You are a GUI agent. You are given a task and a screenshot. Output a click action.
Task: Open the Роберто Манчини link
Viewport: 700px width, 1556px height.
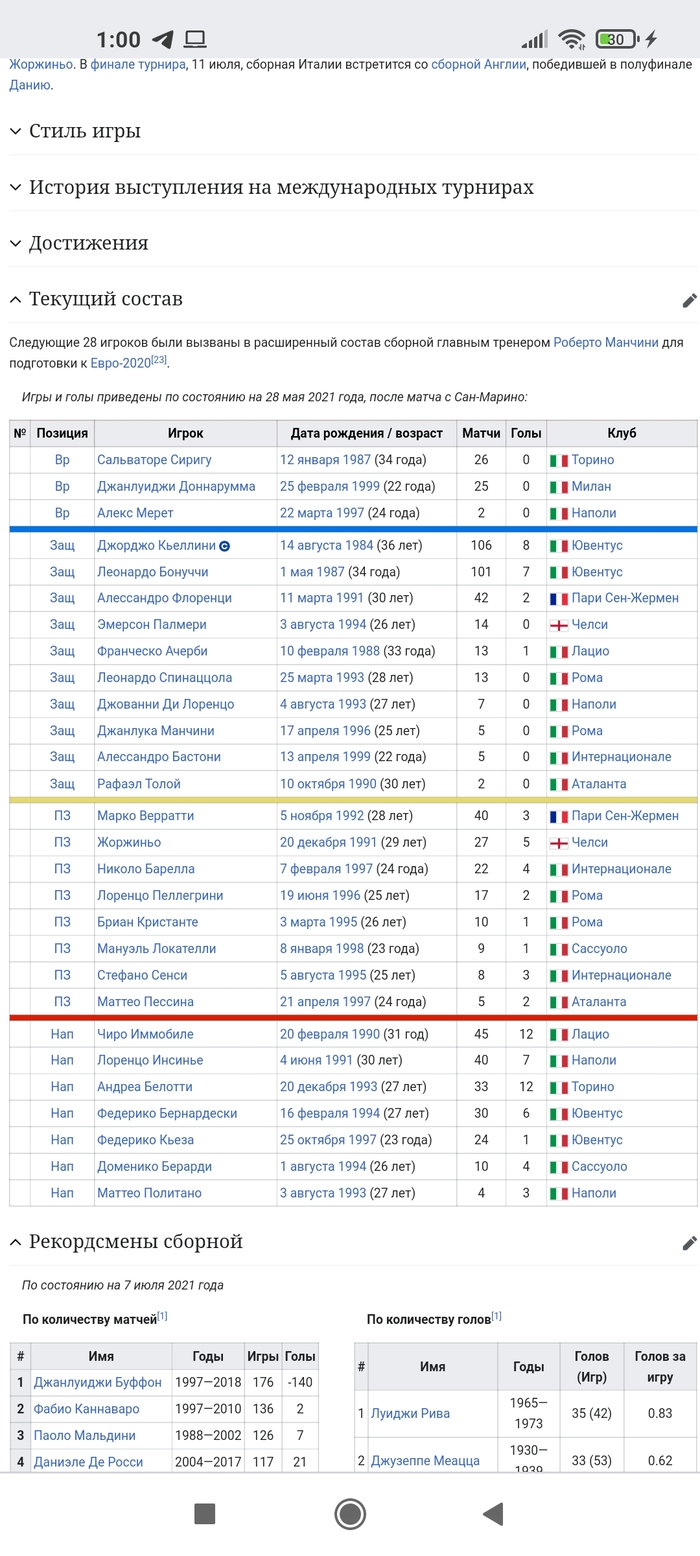click(x=606, y=342)
